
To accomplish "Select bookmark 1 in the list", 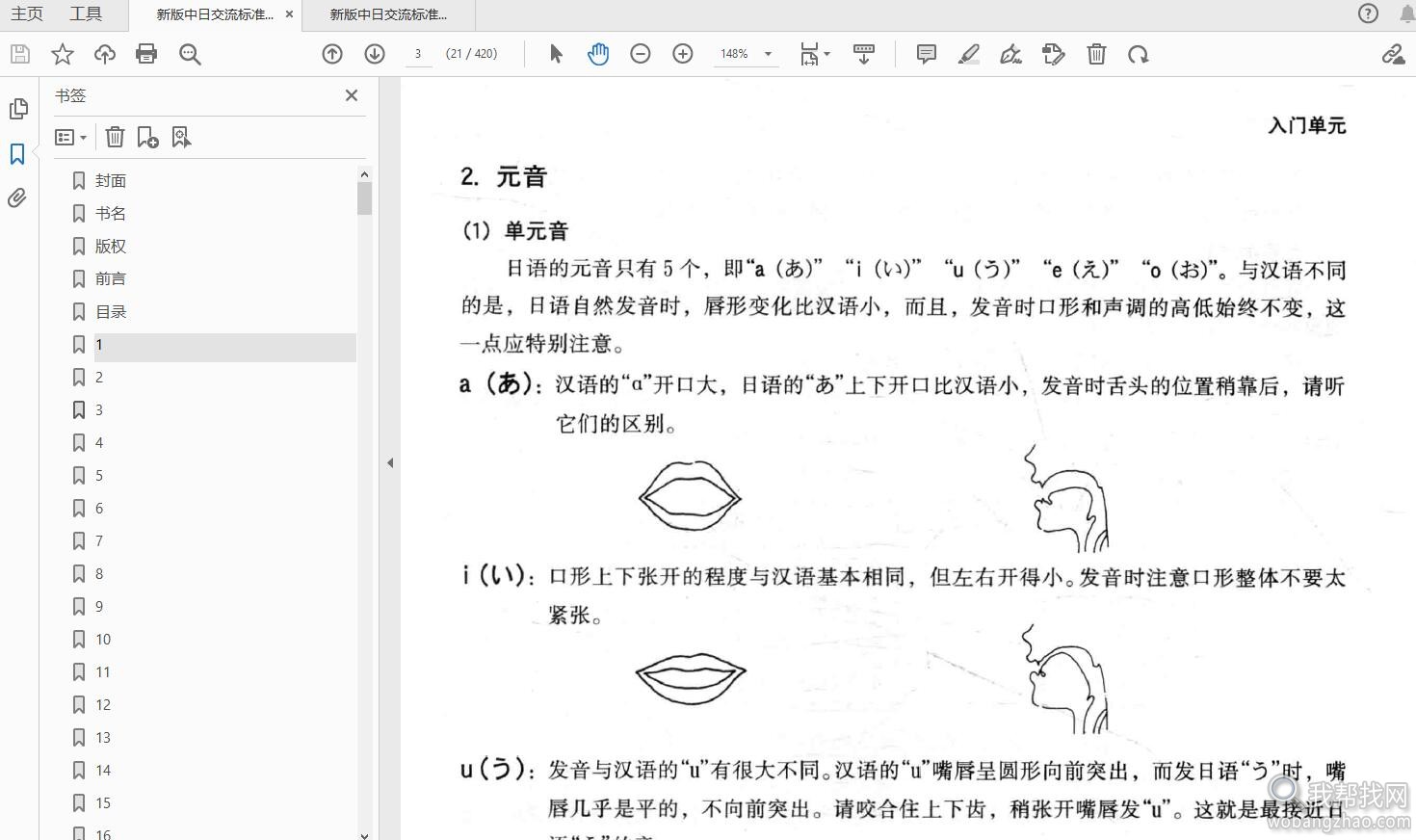I will click(x=99, y=345).
